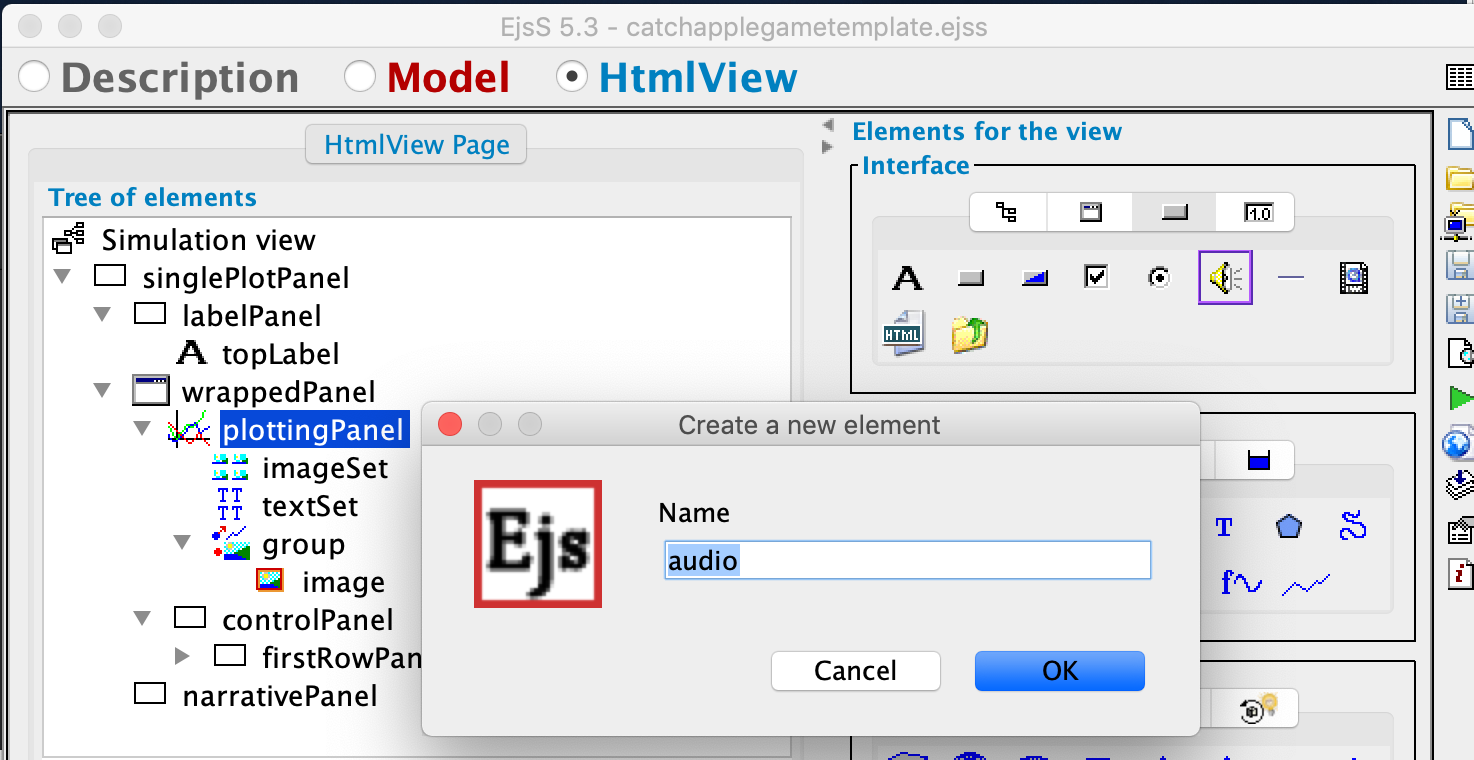Image resolution: width=1474 pixels, height=760 pixels.
Task: Click the grid icon at top right corner
Action: pyautogui.click(x=1460, y=77)
